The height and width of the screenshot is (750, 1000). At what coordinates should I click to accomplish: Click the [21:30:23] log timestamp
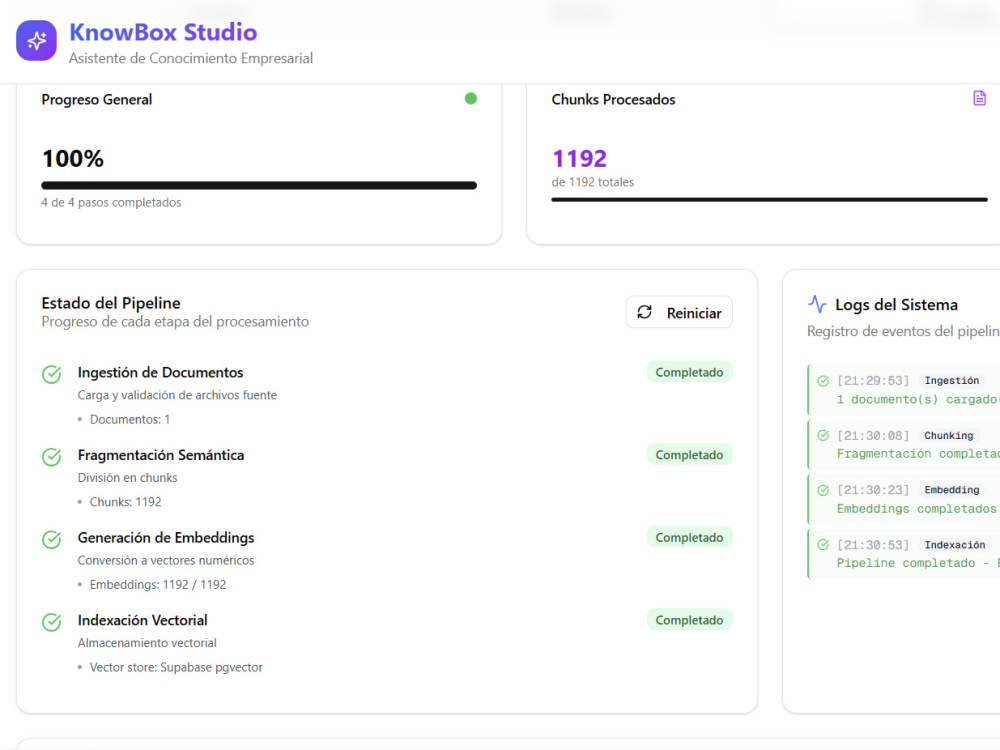point(873,490)
